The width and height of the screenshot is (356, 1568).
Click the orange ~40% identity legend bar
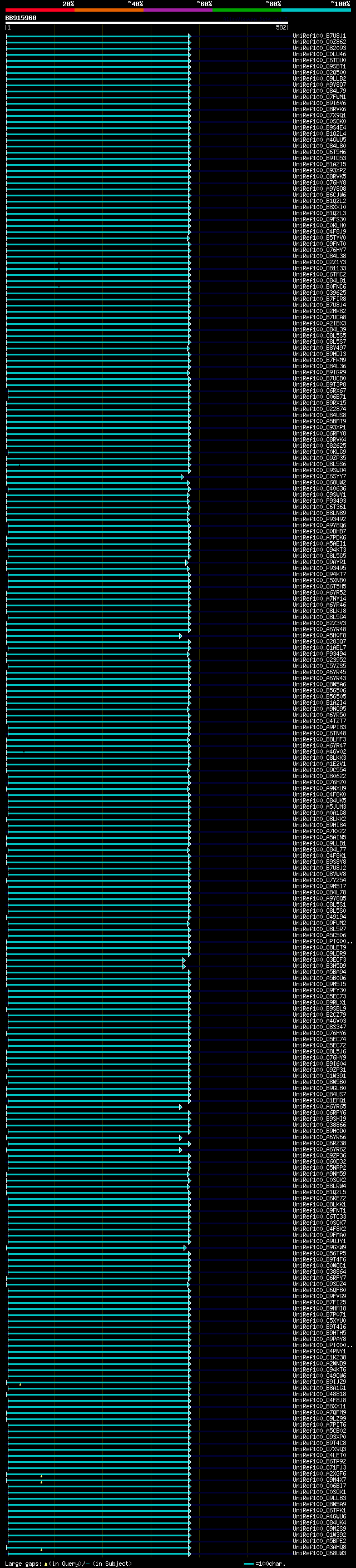(x=109, y=11)
